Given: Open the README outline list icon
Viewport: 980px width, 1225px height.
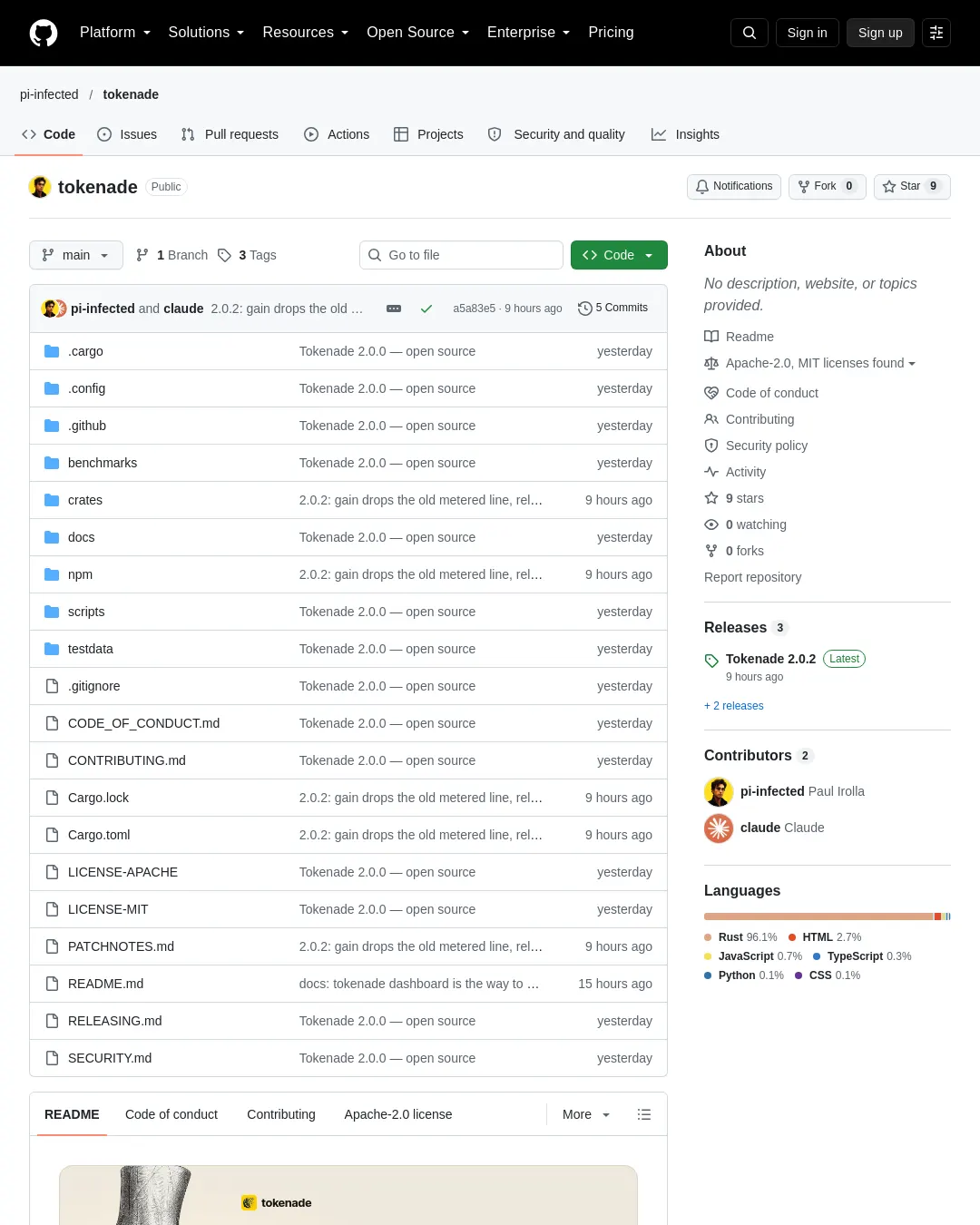Looking at the screenshot, I should [644, 1114].
